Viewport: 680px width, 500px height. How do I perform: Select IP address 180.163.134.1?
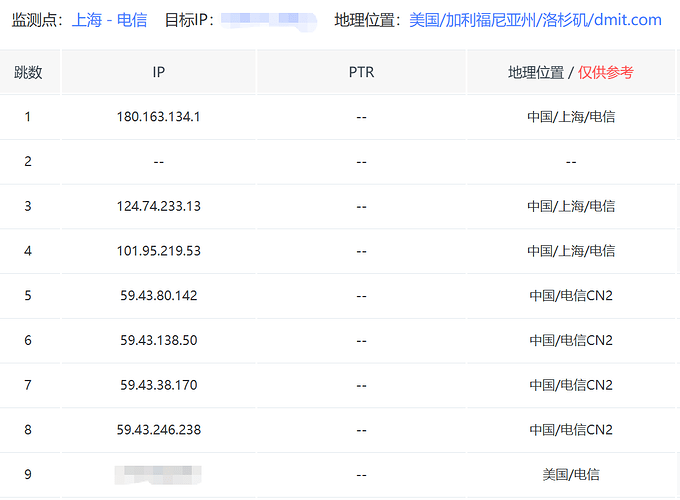click(x=159, y=117)
